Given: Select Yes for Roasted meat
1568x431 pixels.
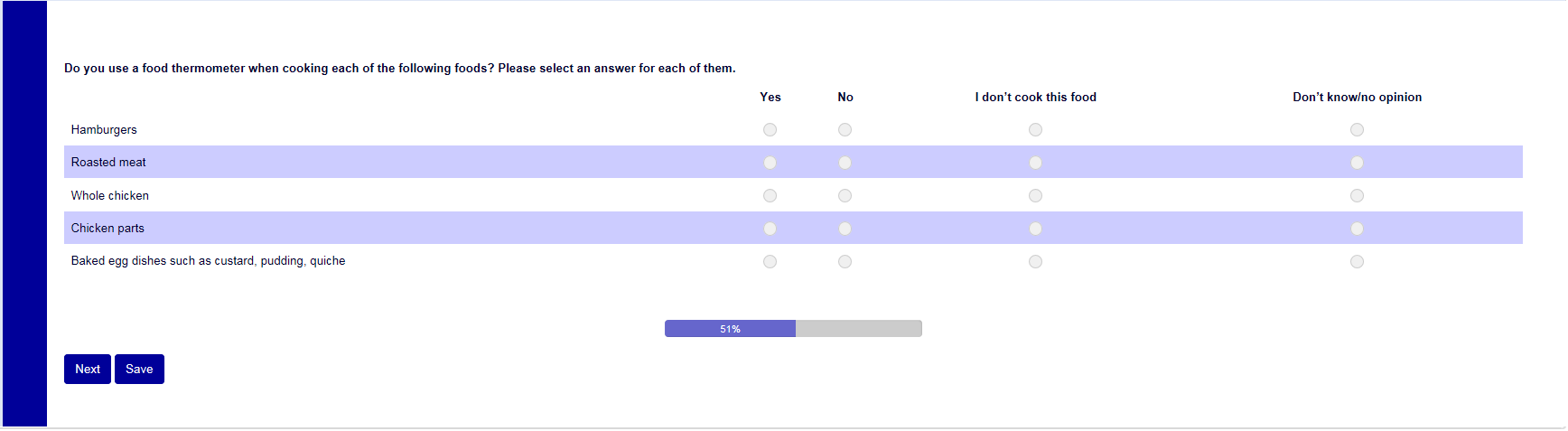Looking at the screenshot, I should point(770,163).
